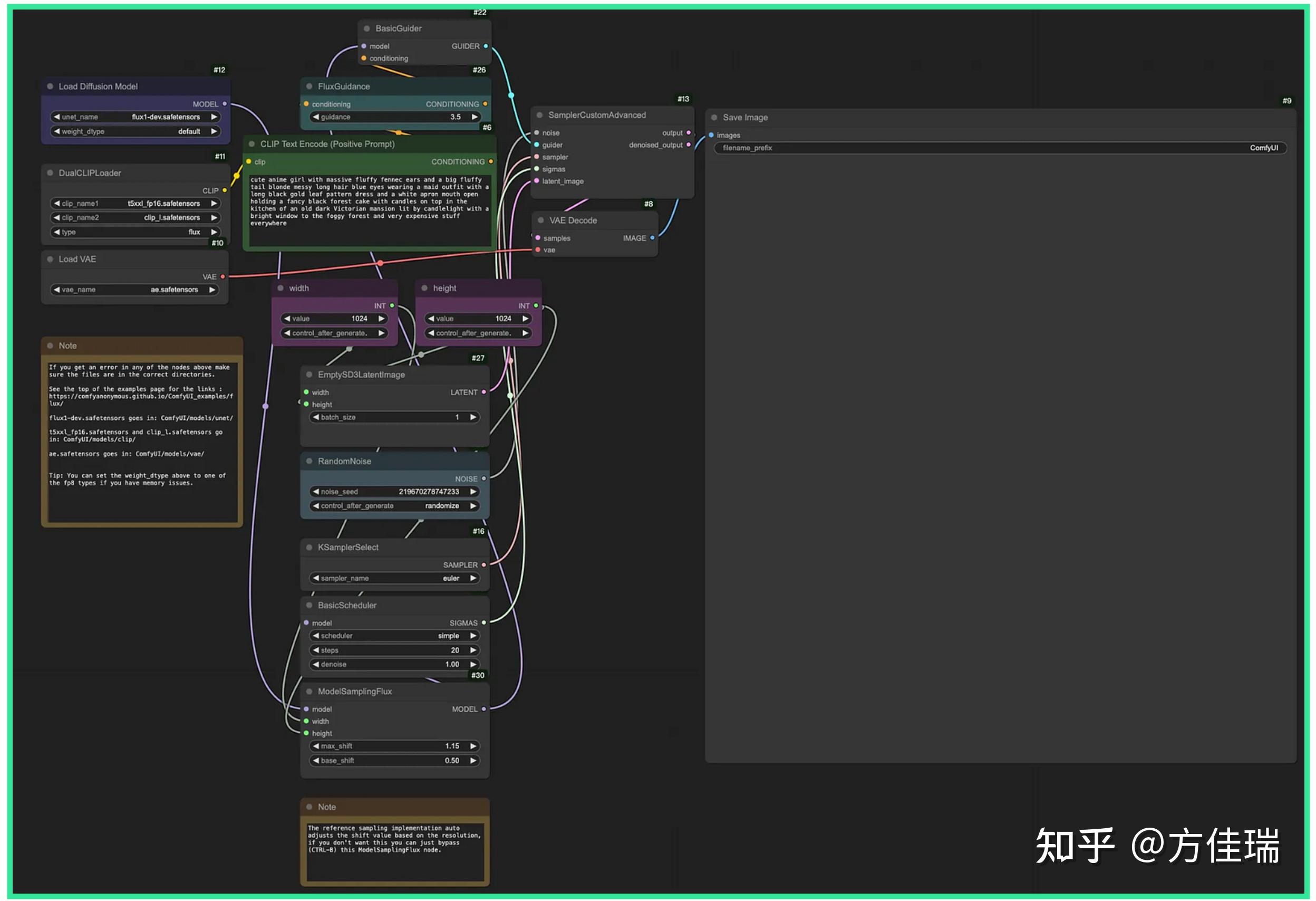This screenshot has width=1316, height=901.
Task: Click the MODEL output port of Load Diffusion Model
Action: point(225,104)
